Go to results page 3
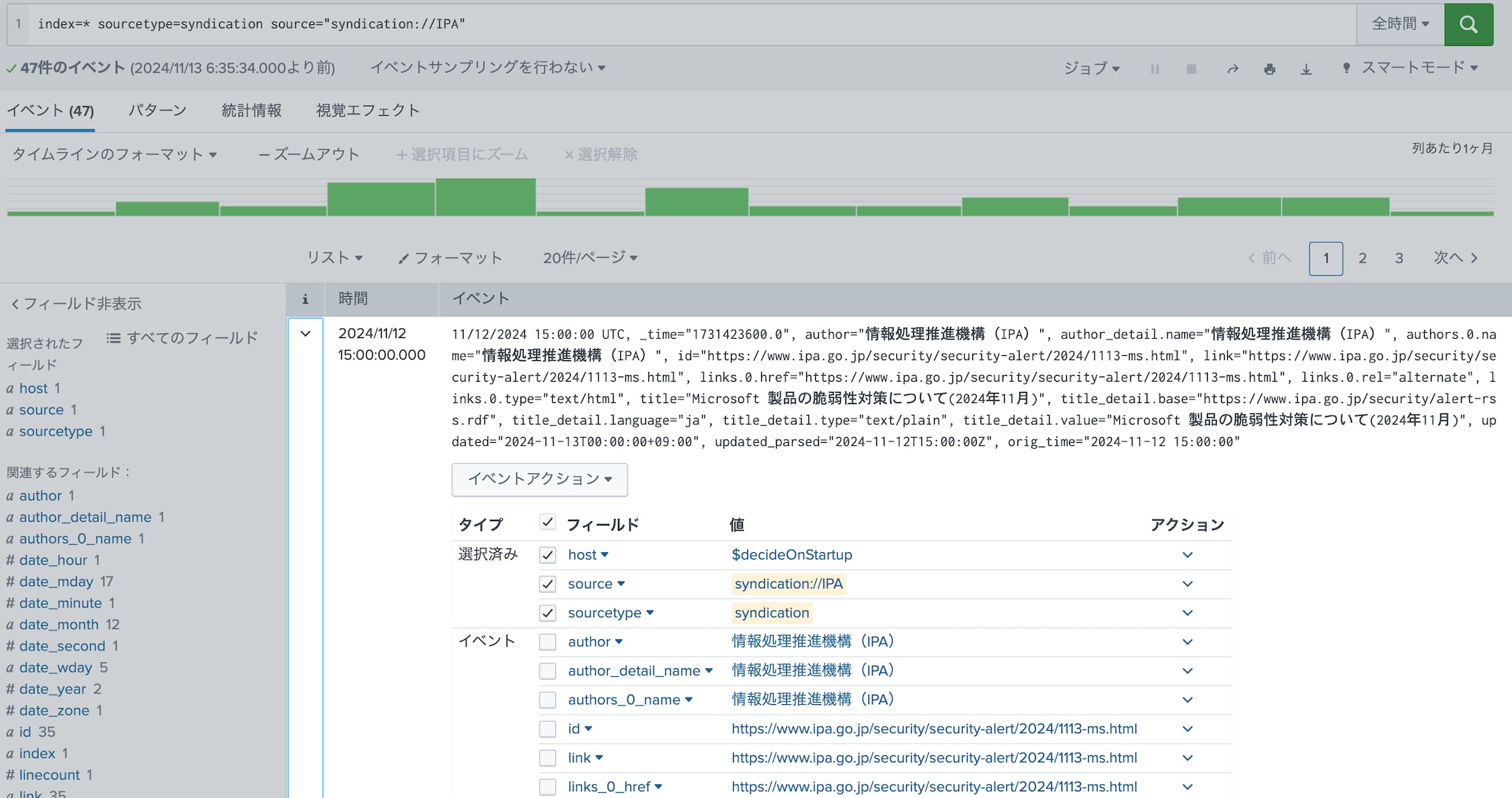 pos(1399,258)
